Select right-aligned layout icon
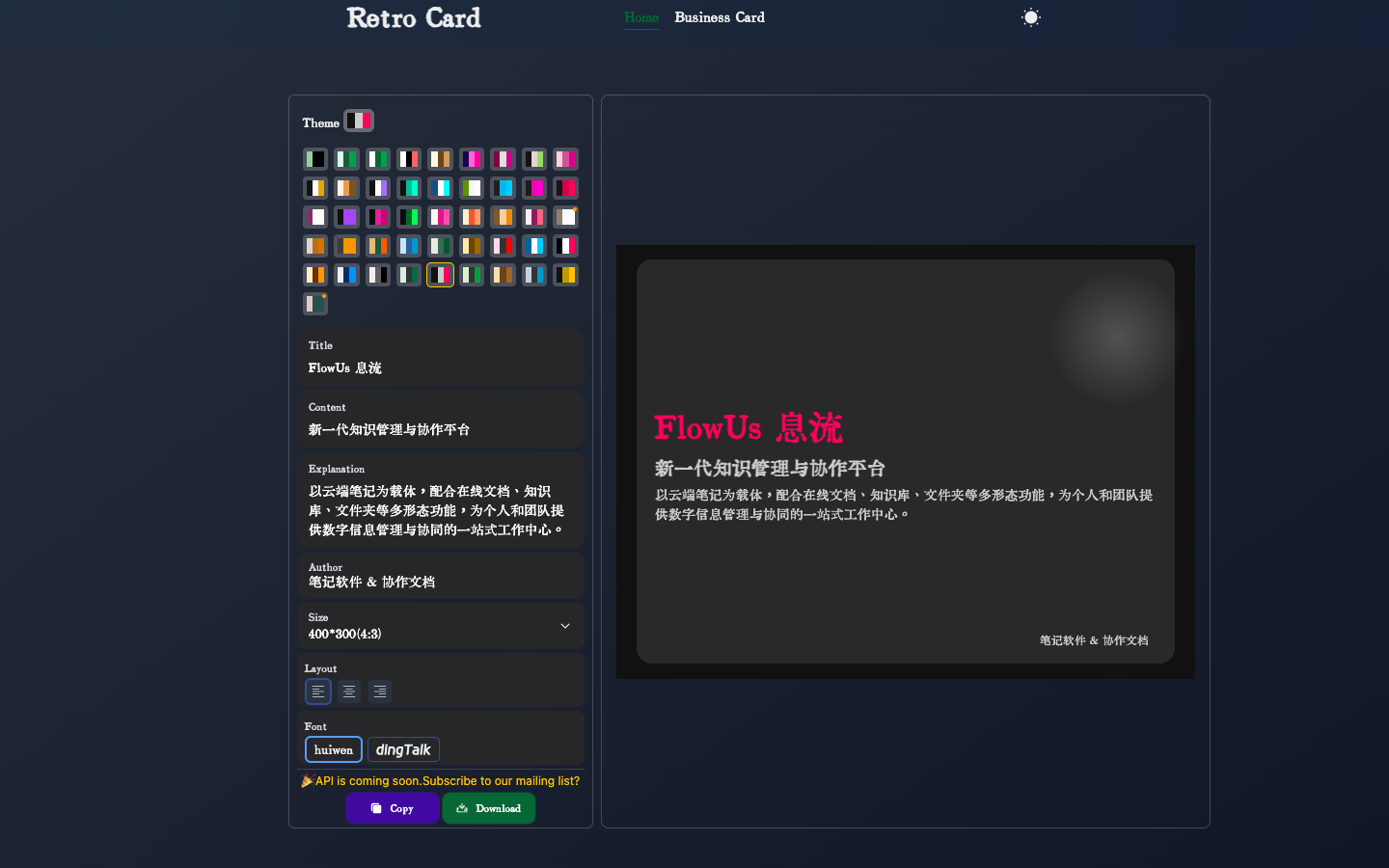This screenshot has height=868, width=1389. click(380, 692)
